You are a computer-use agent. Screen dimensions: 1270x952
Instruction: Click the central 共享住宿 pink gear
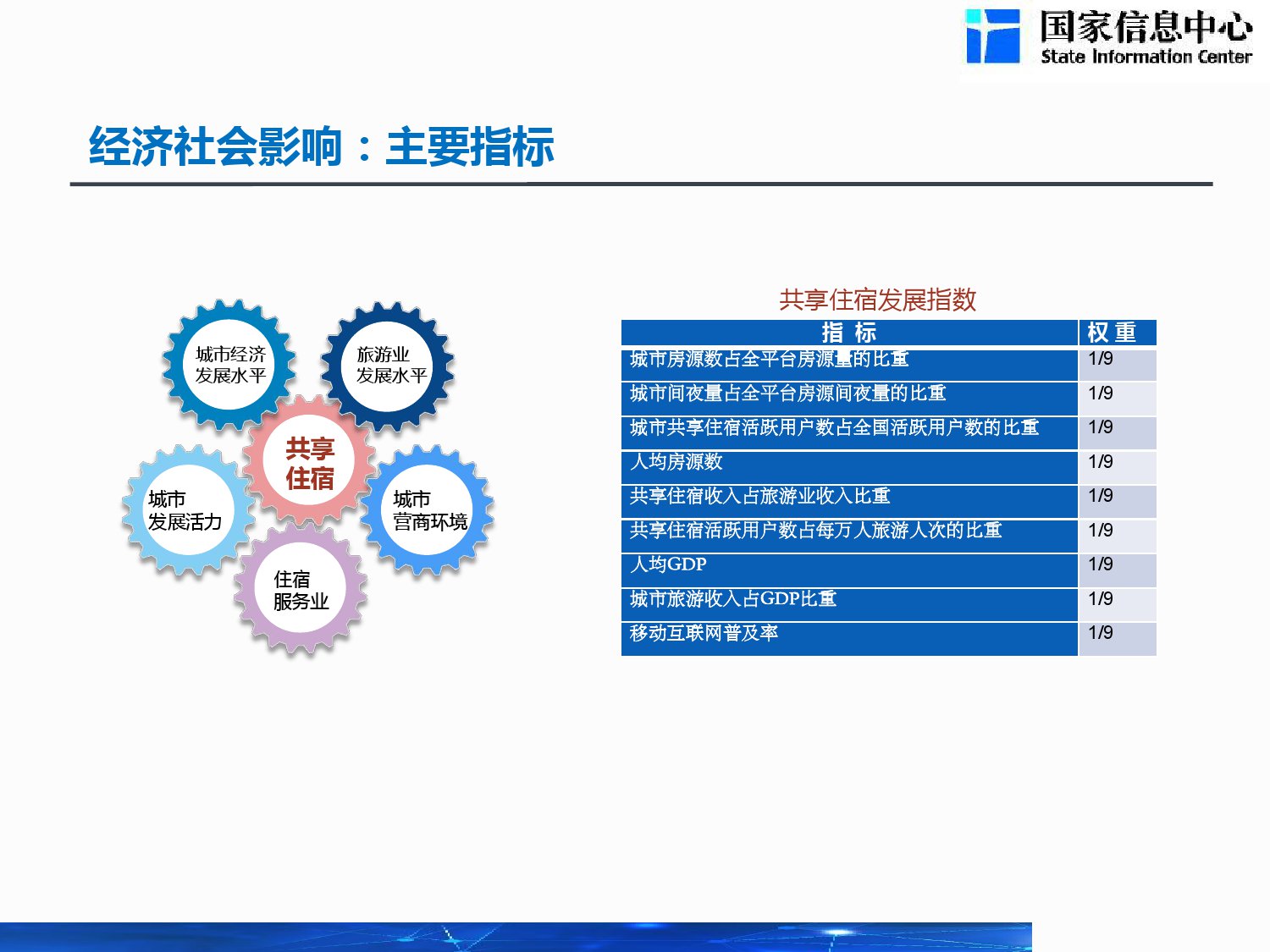click(x=309, y=463)
